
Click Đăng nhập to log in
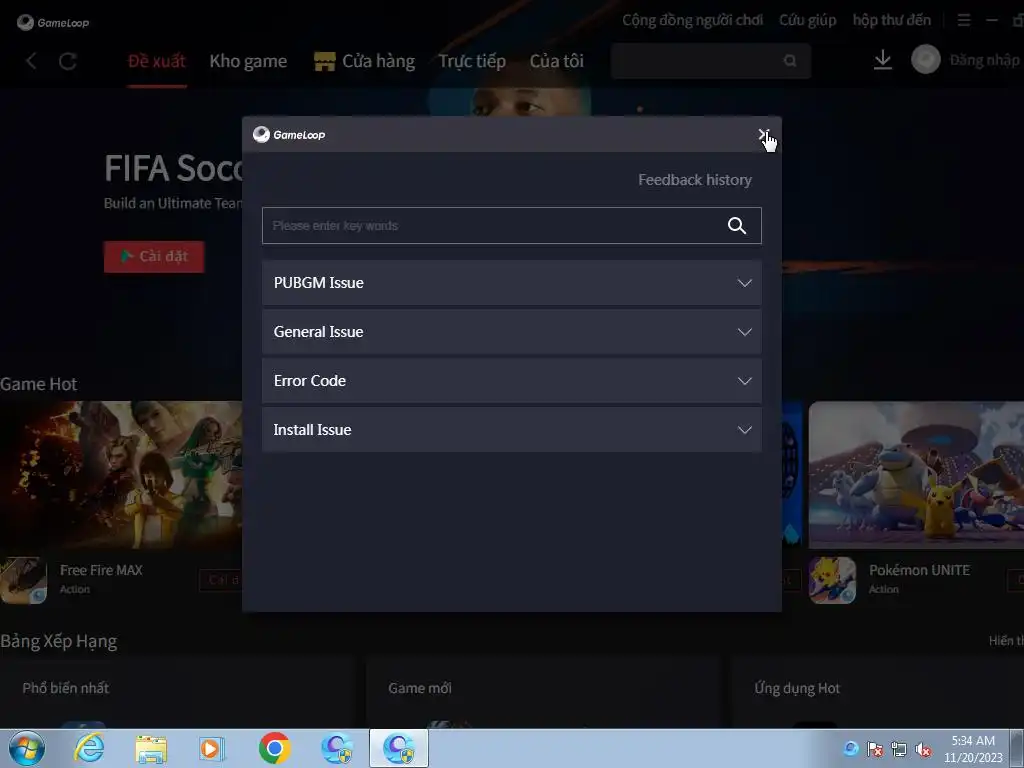tap(984, 60)
